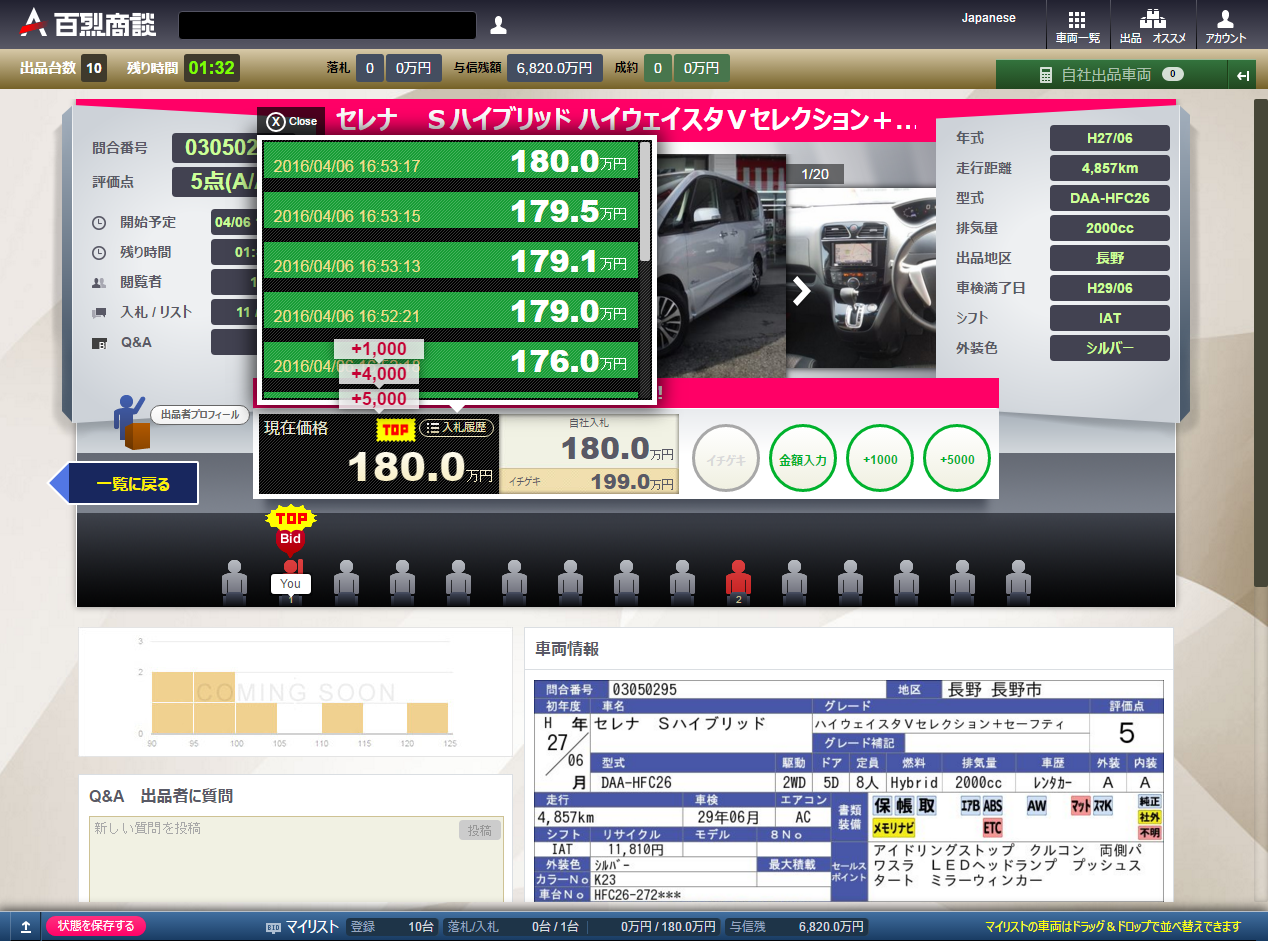This screenshot has width=1268, height=941.
Task: Click the 'You' bidder seat marker
Action: coord(290,584)
